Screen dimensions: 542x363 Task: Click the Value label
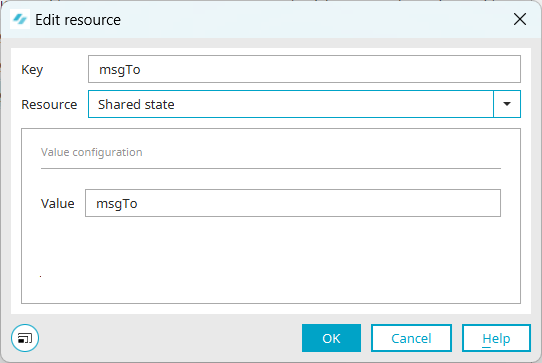tap(57, 203)
